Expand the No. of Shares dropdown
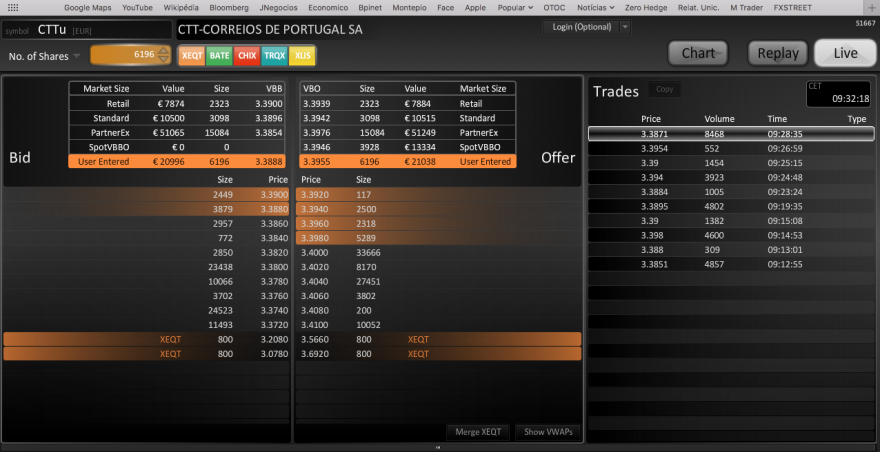This screenshot has width=880, height=452. click(x=77, y=56)
